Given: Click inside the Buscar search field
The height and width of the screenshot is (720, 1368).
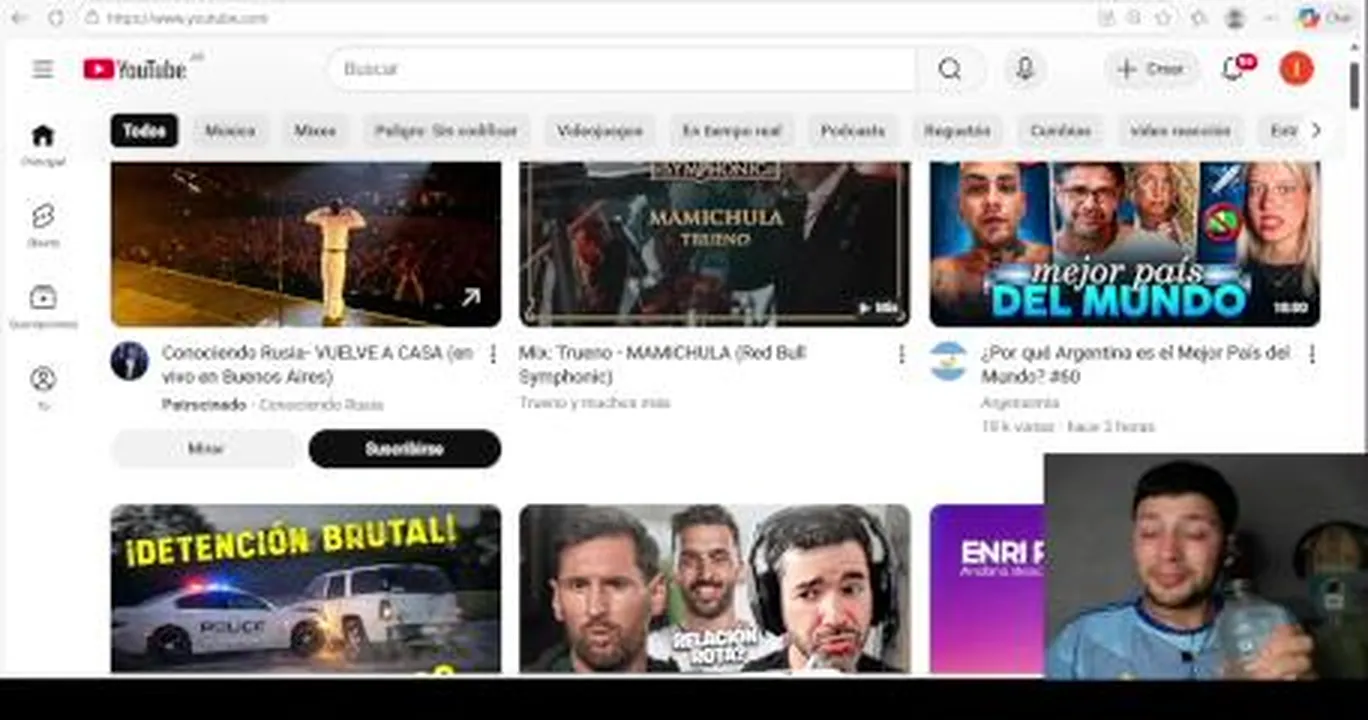Looking at the screenshot, I should 622,69.
